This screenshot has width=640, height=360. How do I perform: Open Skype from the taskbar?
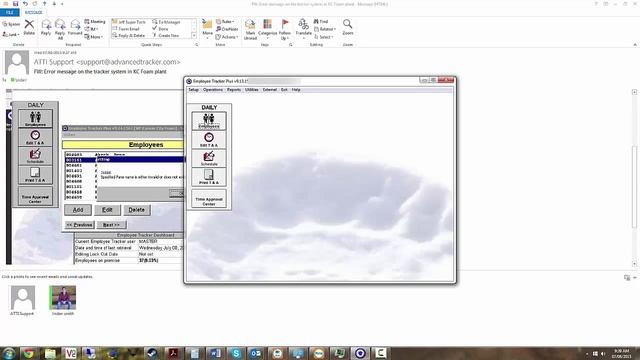(x=236, y=353)
